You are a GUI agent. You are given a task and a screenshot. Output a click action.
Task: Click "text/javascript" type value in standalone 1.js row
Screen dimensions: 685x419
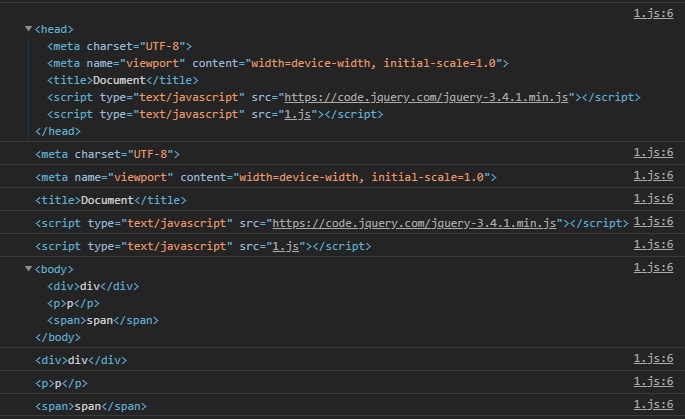coord(177,246)
